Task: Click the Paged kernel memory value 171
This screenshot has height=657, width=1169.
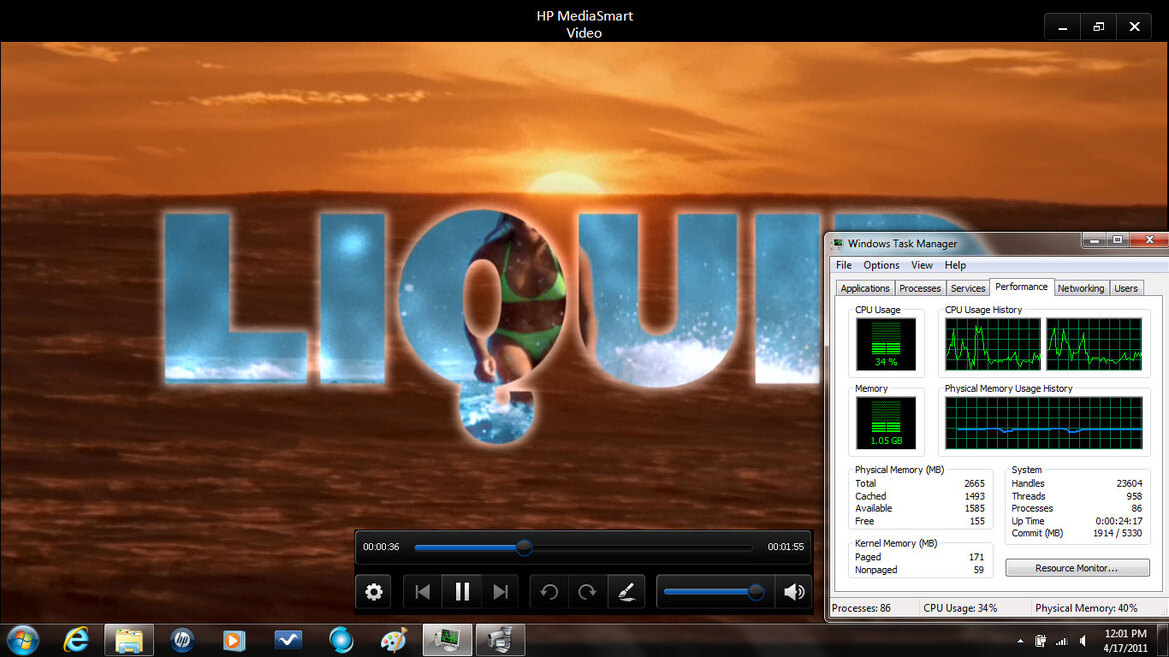Action: [x=976, y=557]
